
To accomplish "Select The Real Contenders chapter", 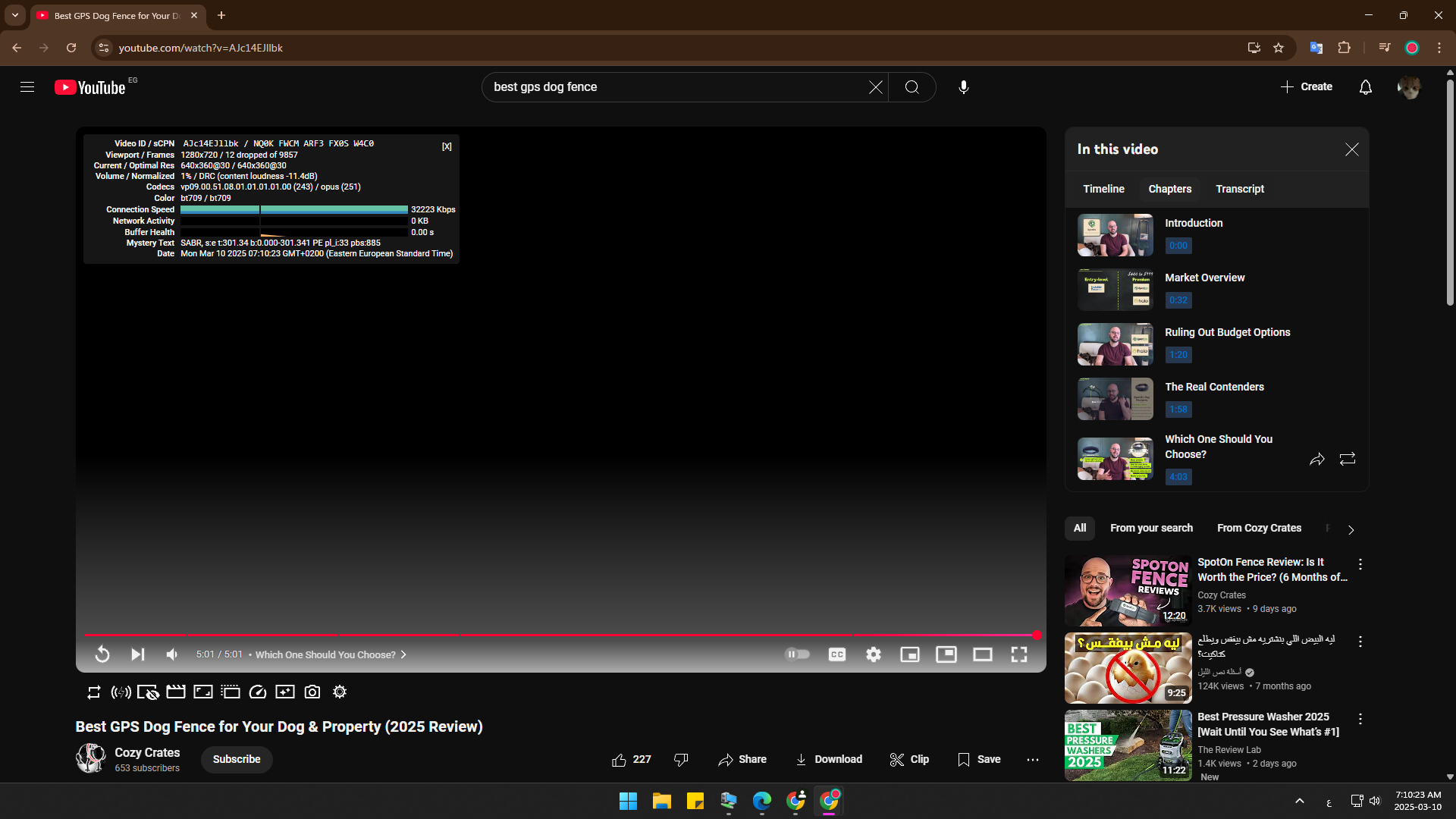I will 1216,399.
